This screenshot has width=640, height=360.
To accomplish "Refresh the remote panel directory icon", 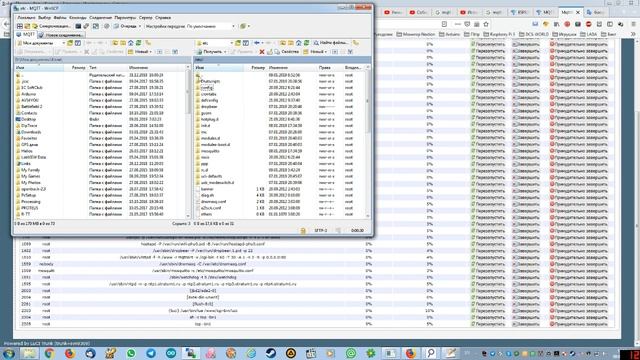I will [x=306, y=43].
